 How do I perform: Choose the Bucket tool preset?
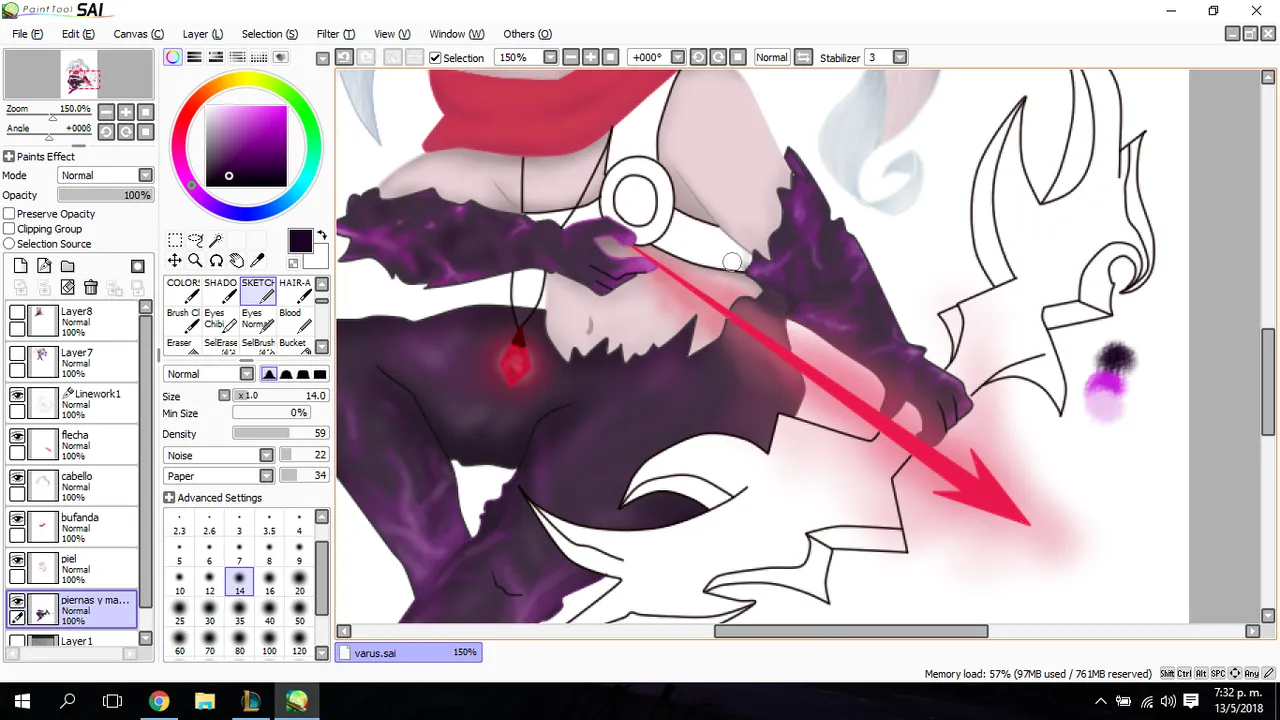296,346
